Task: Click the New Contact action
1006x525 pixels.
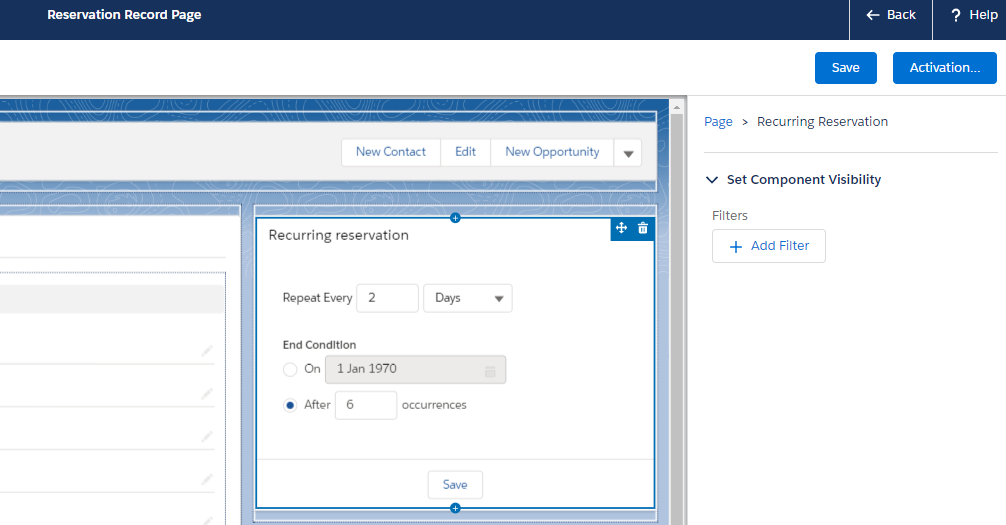Action: (390, 152)
